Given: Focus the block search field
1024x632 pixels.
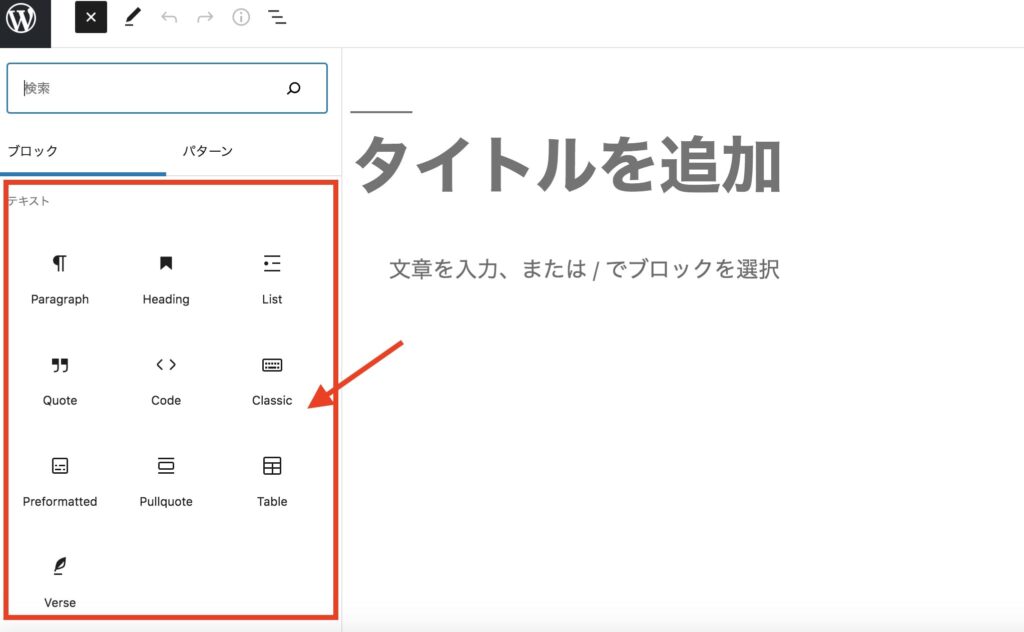Looking at the screenshot, I should tap(167, 88).
